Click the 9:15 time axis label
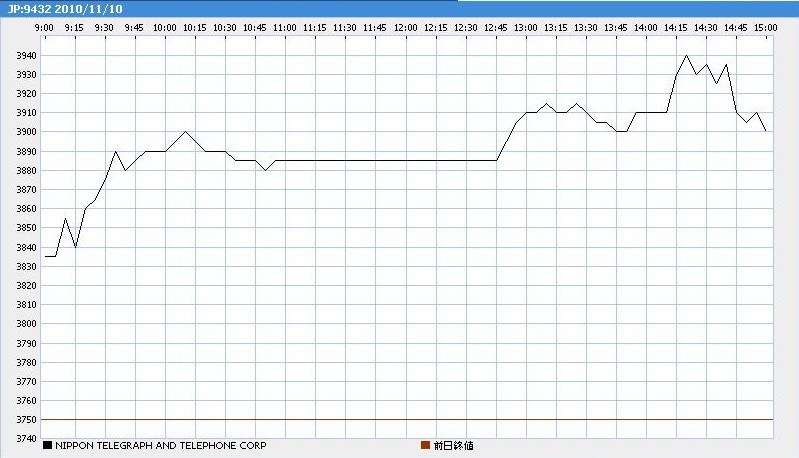The width and height of the screenshot is (799, 458). point(74,28)
